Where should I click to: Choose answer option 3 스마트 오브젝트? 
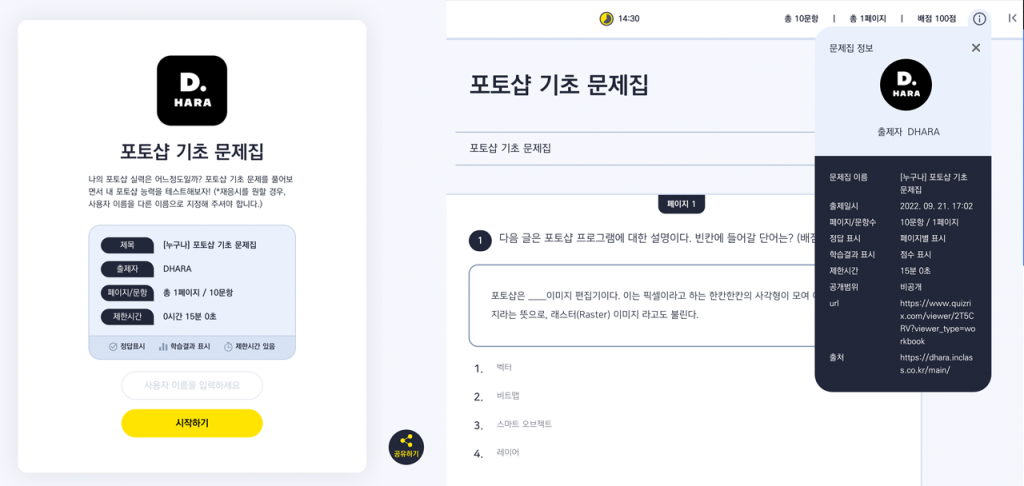coord(524,424)
